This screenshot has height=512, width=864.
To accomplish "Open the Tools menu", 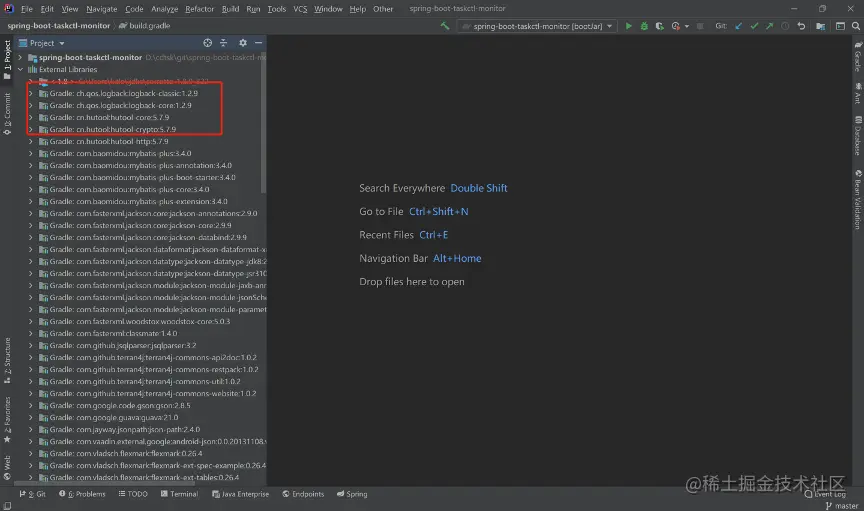I will point(277,9).
